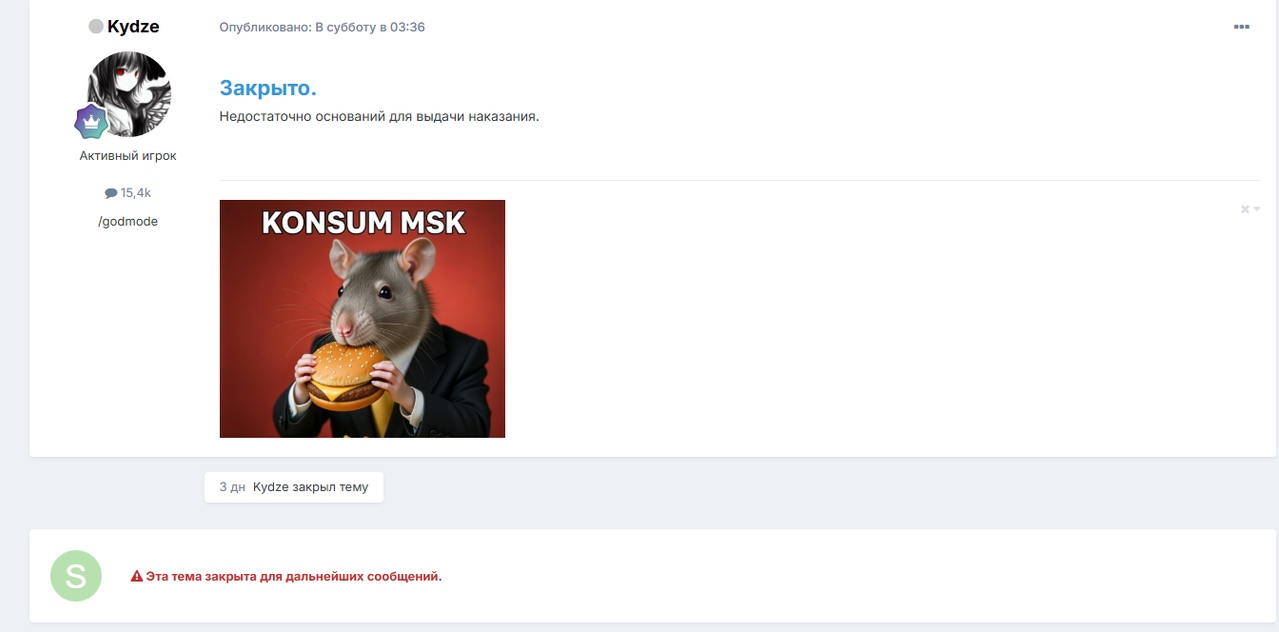Image resolution: width=1279 pixels, height=632 pixels.
Task: Click the Недостаточно оснований post text
Action: (x=379, y=117)
